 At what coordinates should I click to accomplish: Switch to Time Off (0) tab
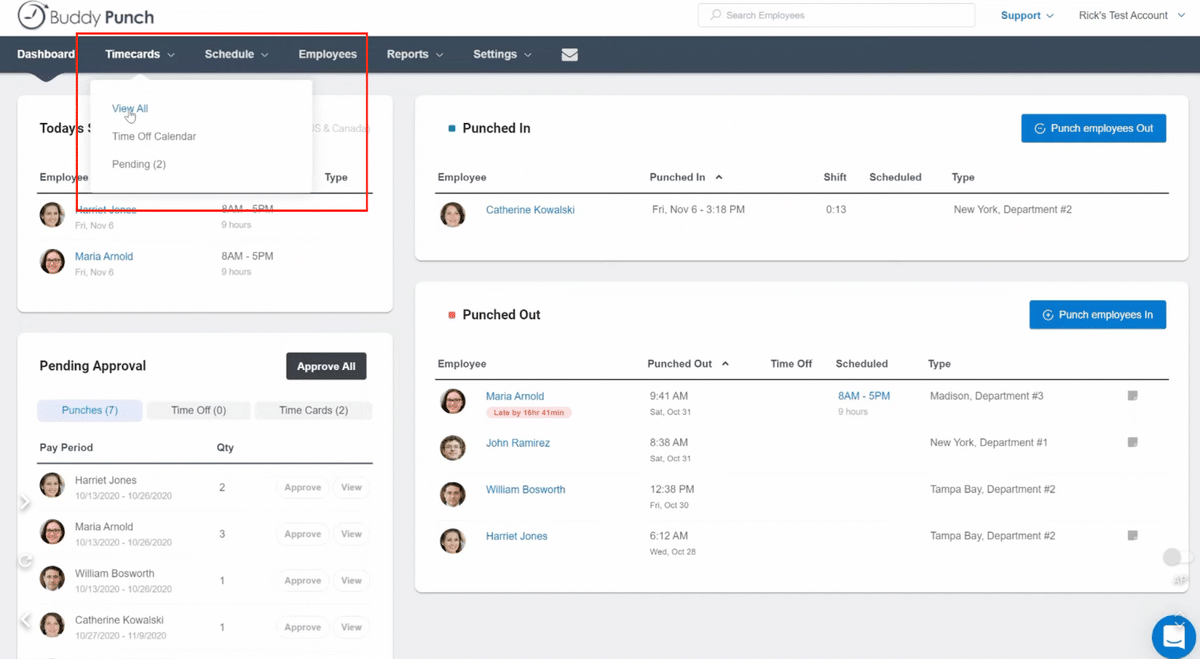tap(198, 410)
